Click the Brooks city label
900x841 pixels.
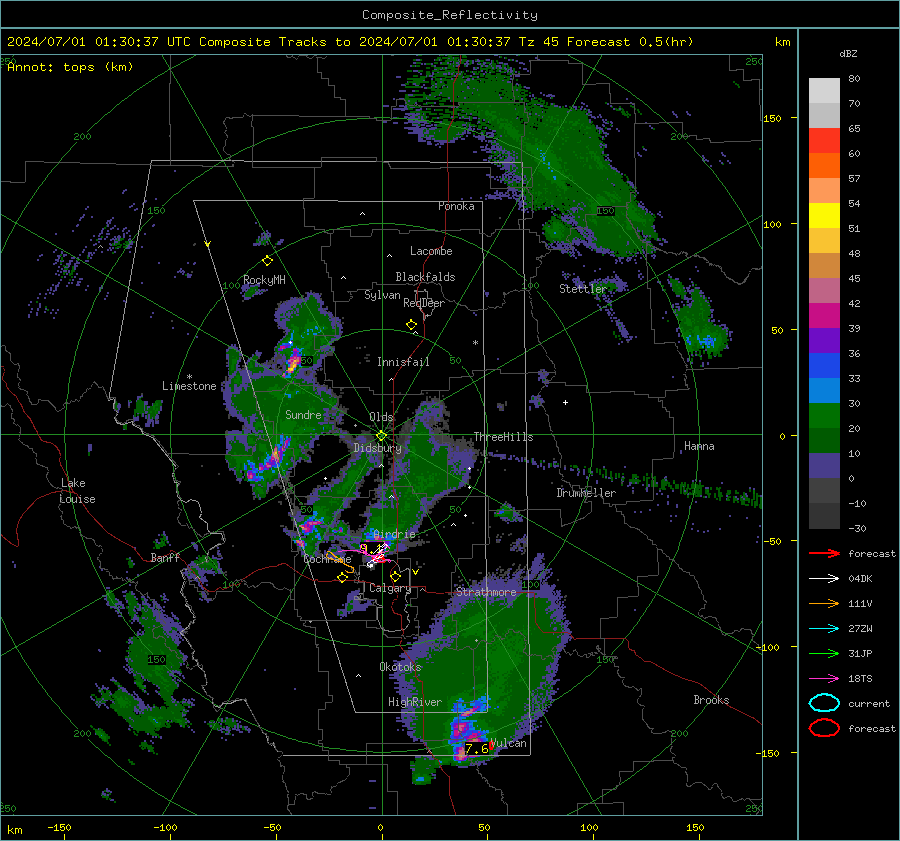(711, 700)
